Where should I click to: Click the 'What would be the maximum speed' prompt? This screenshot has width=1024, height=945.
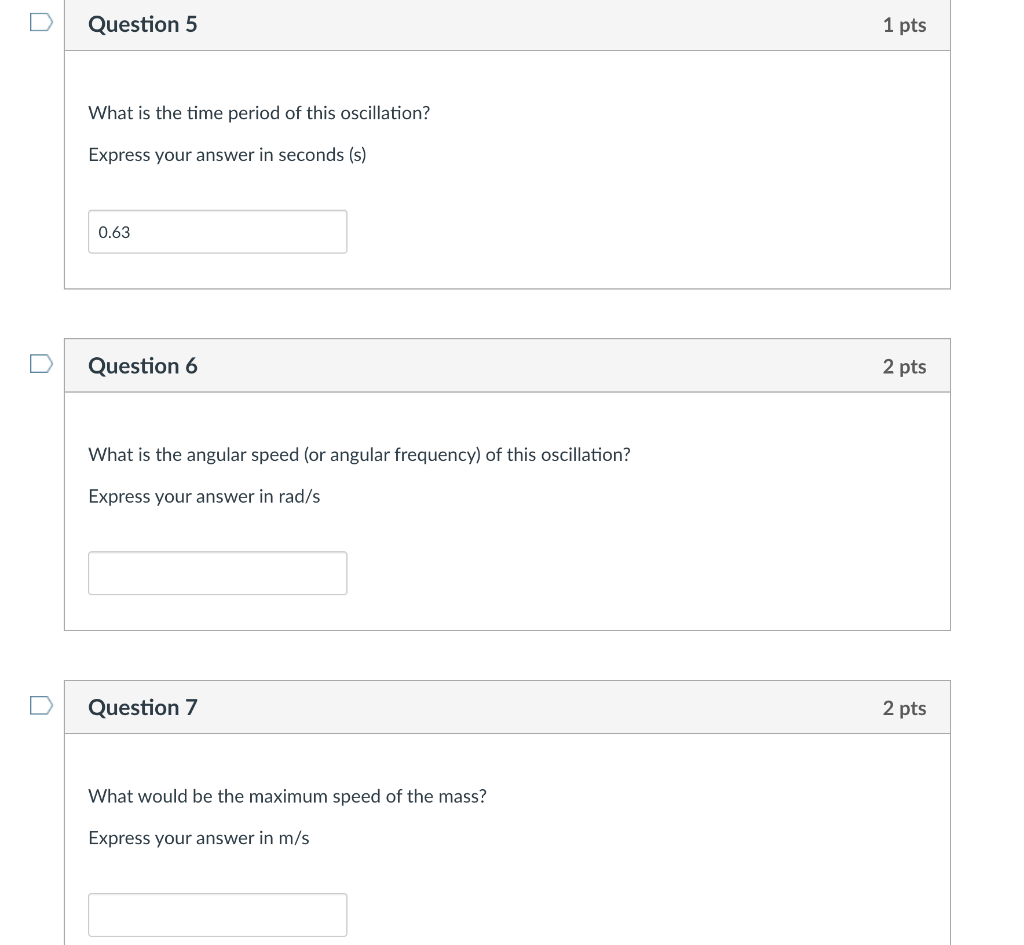tap(287, 796)
